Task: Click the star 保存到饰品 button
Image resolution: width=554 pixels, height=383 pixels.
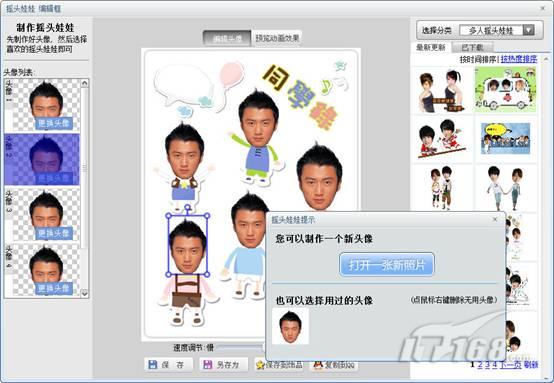Action: pyautogui.click(x=279, y=365)
